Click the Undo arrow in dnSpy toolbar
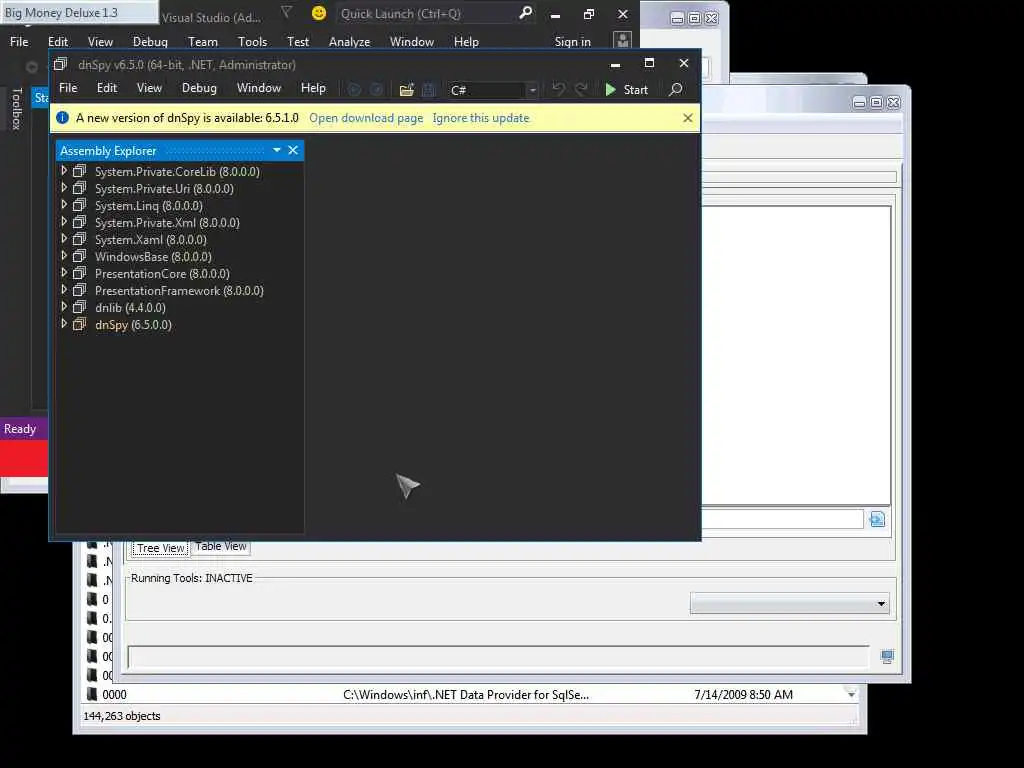1024x768 pixels. tap(558, 89)
